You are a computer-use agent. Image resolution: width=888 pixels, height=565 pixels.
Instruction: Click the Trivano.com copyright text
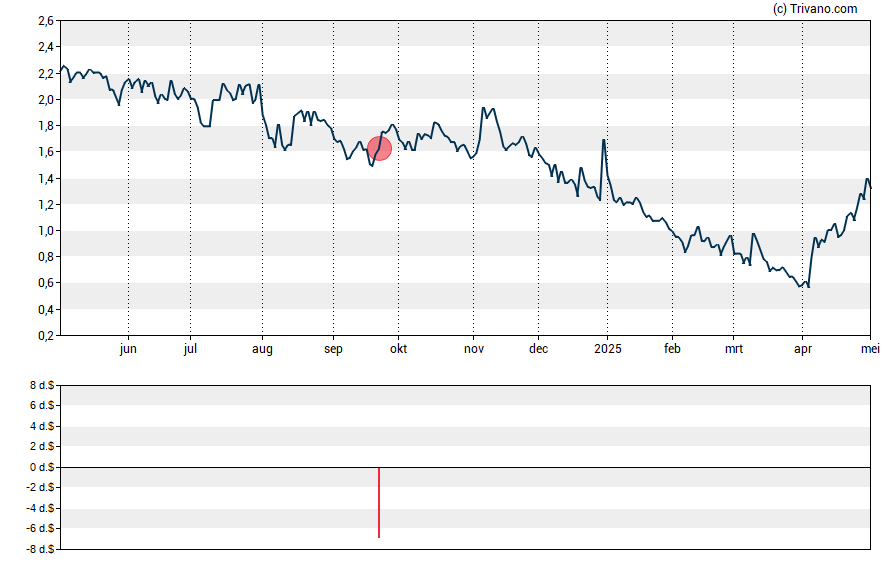815,8
